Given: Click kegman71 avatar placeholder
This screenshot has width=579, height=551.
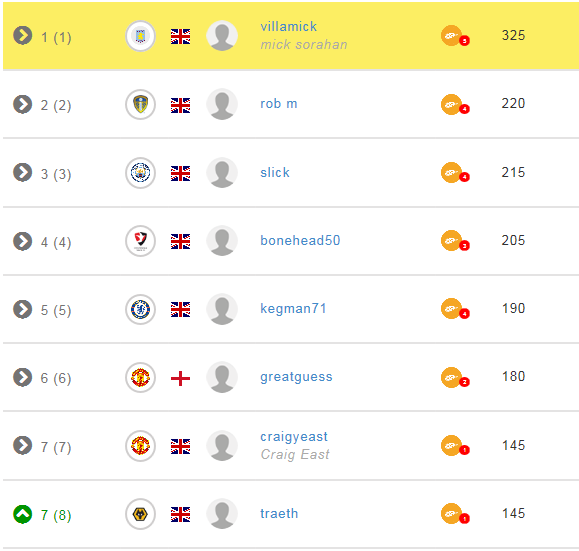Looking at the screenshot, I should (222, 309).
